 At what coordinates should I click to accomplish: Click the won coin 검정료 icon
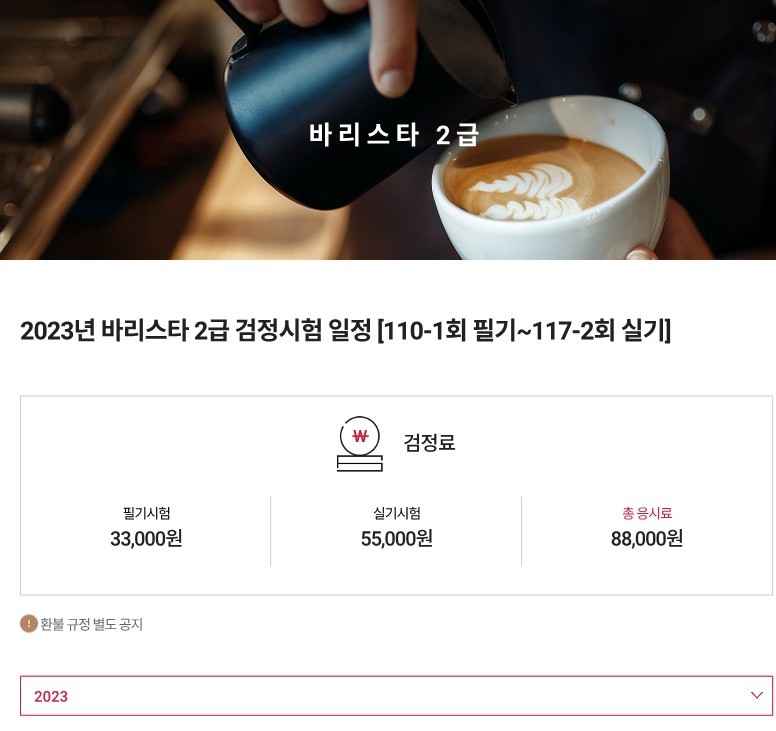(x=360, y=443)
